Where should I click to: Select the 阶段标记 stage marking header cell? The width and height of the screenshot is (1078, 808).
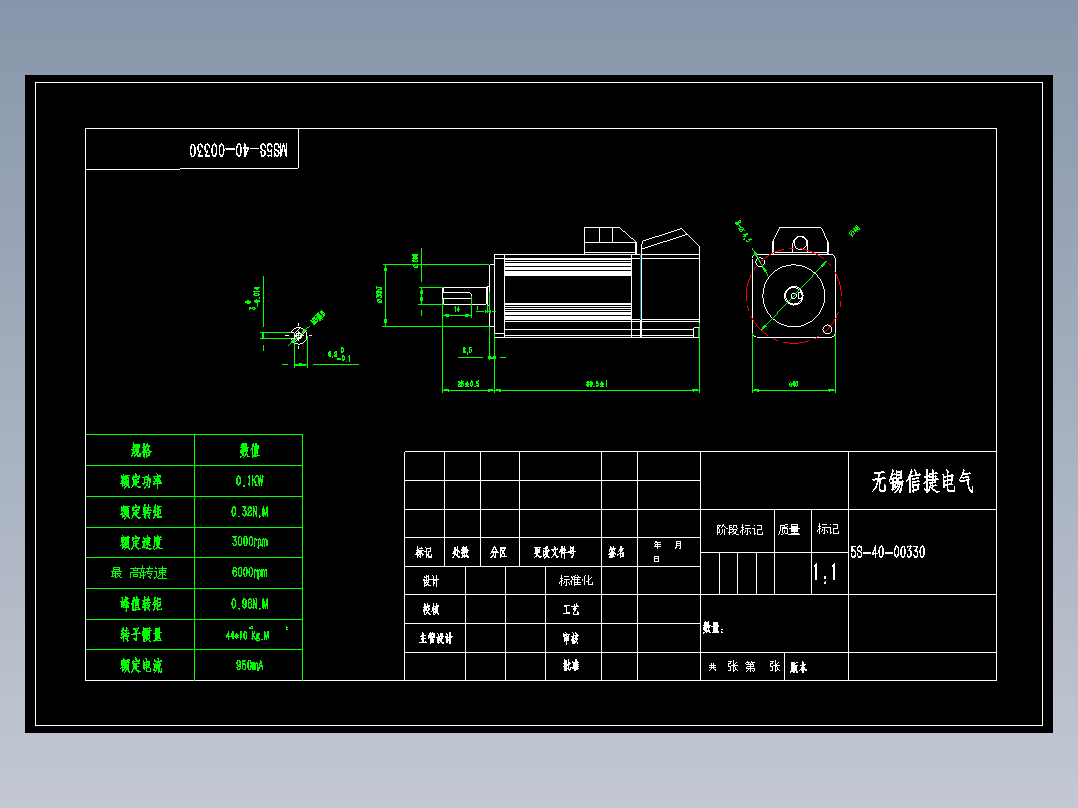741,529
